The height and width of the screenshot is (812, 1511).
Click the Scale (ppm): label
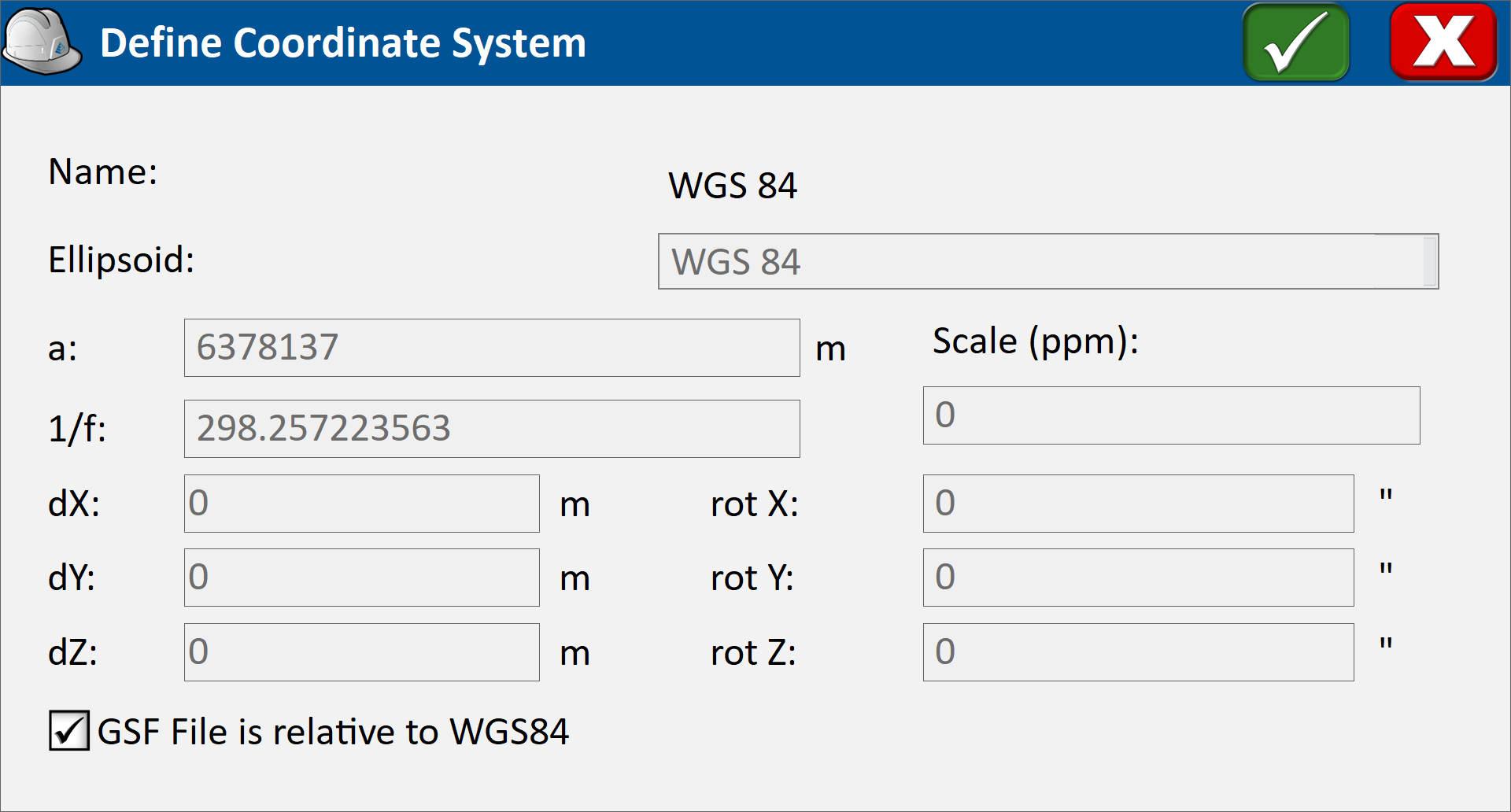pos(1036,341)
